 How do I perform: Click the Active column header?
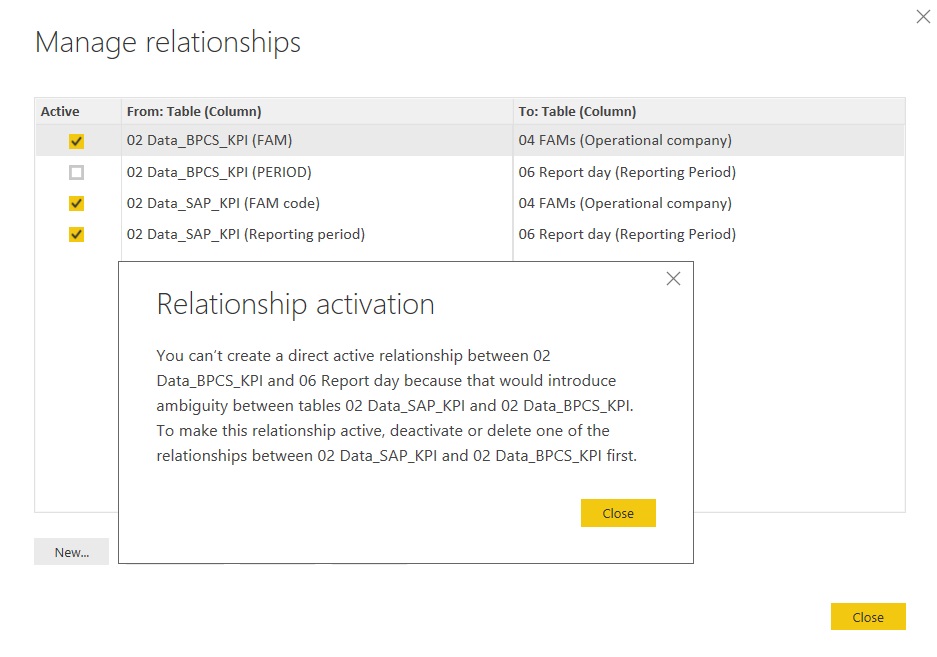click(x=60, y=111)
